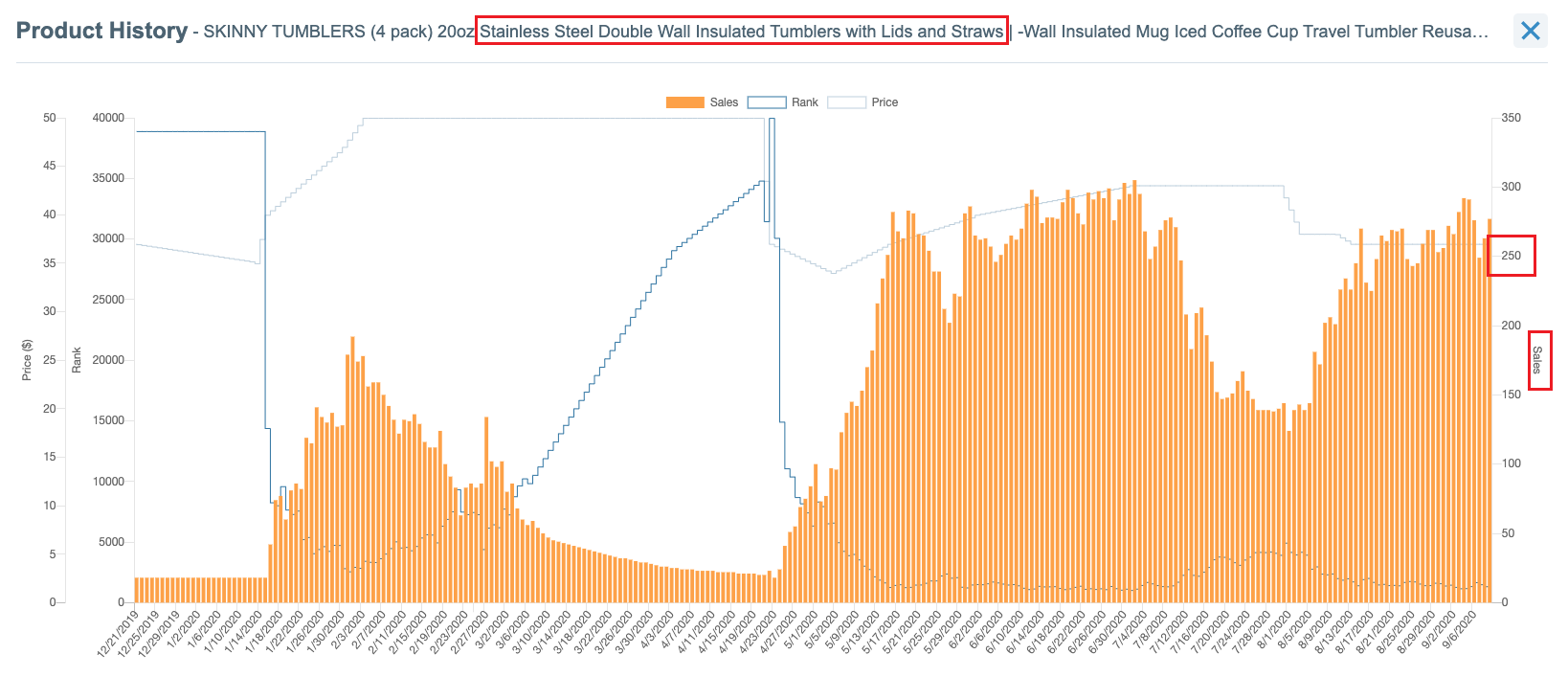Select the 3/2/2020 date label
1568x677 pixels.
coord(495,630)
